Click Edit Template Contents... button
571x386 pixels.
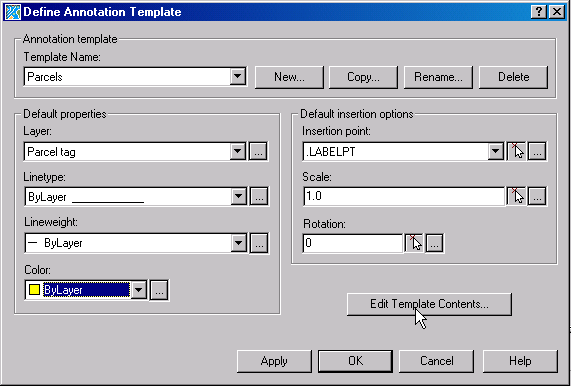(x=429, y=304)
